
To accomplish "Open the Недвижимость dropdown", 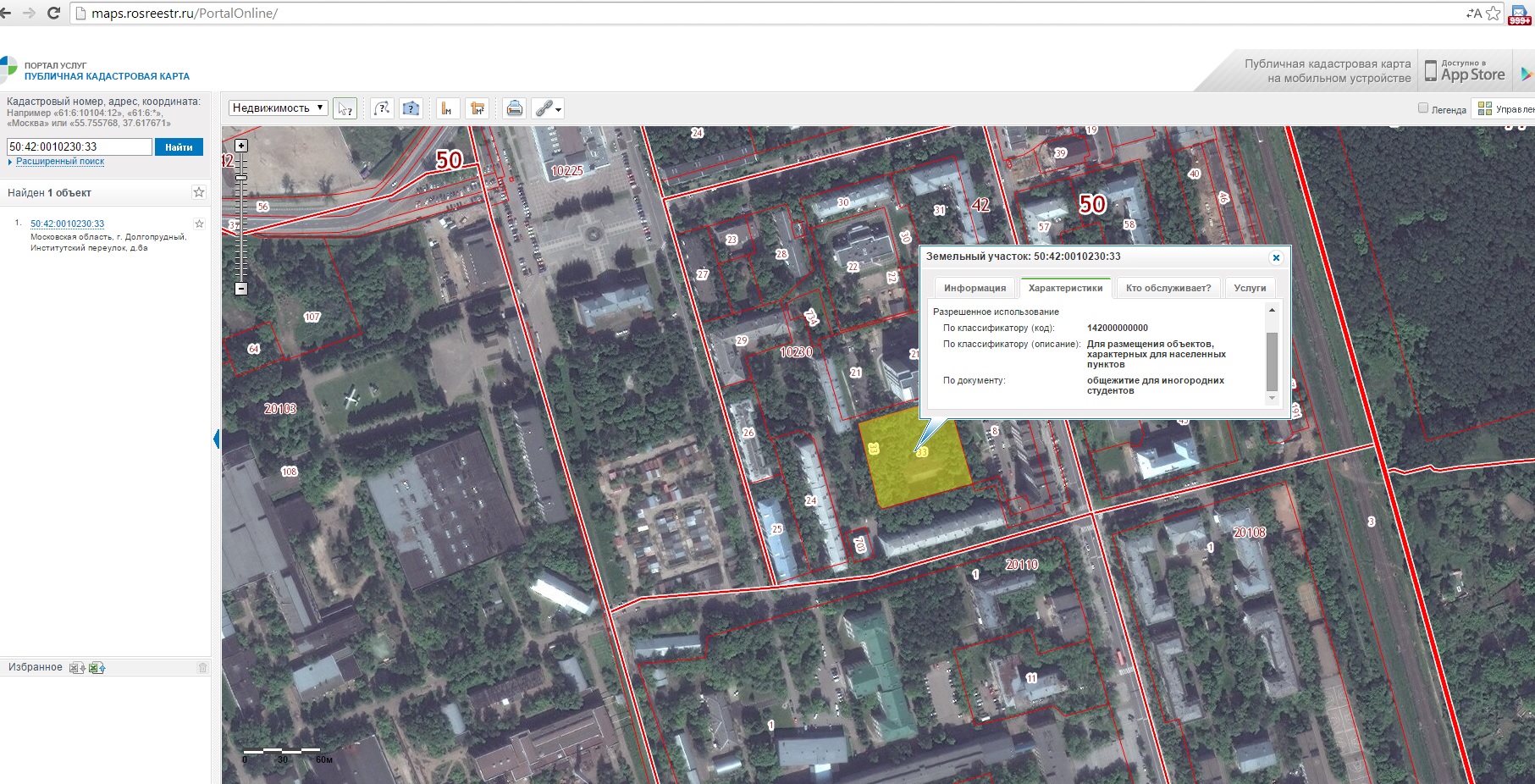I will [278, 108].
